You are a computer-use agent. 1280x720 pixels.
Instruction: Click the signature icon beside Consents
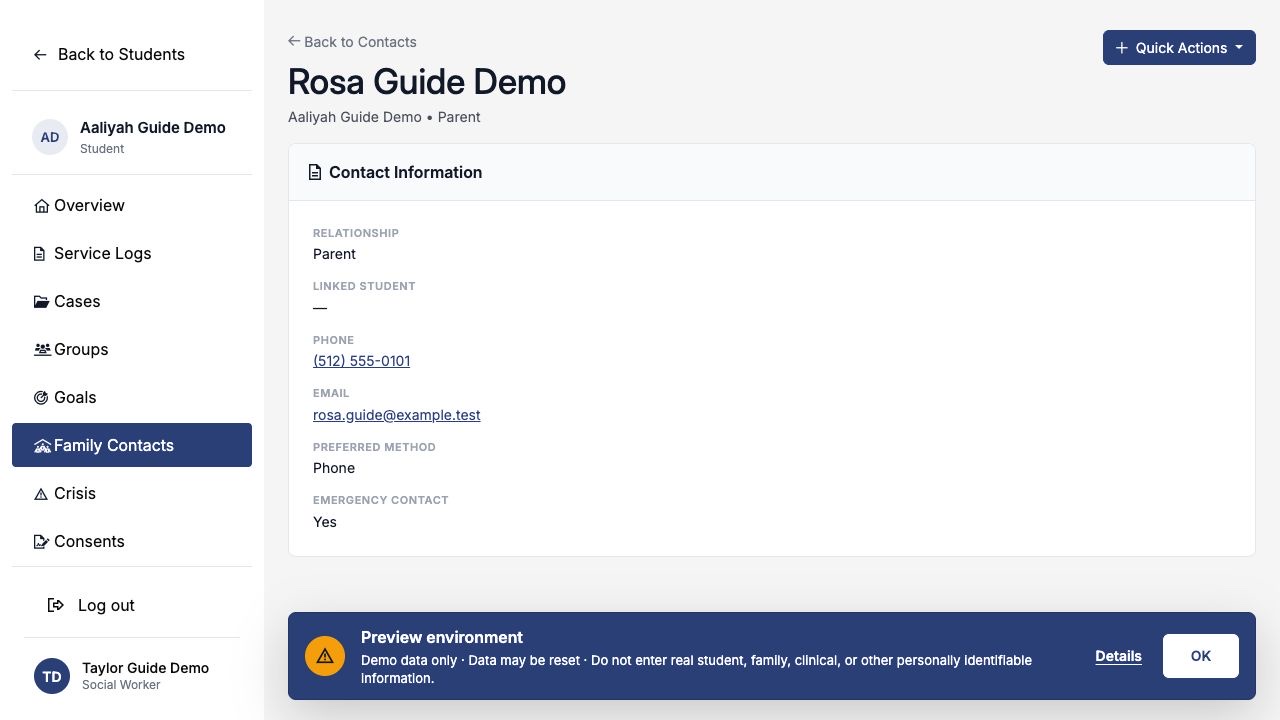[41, 542]
